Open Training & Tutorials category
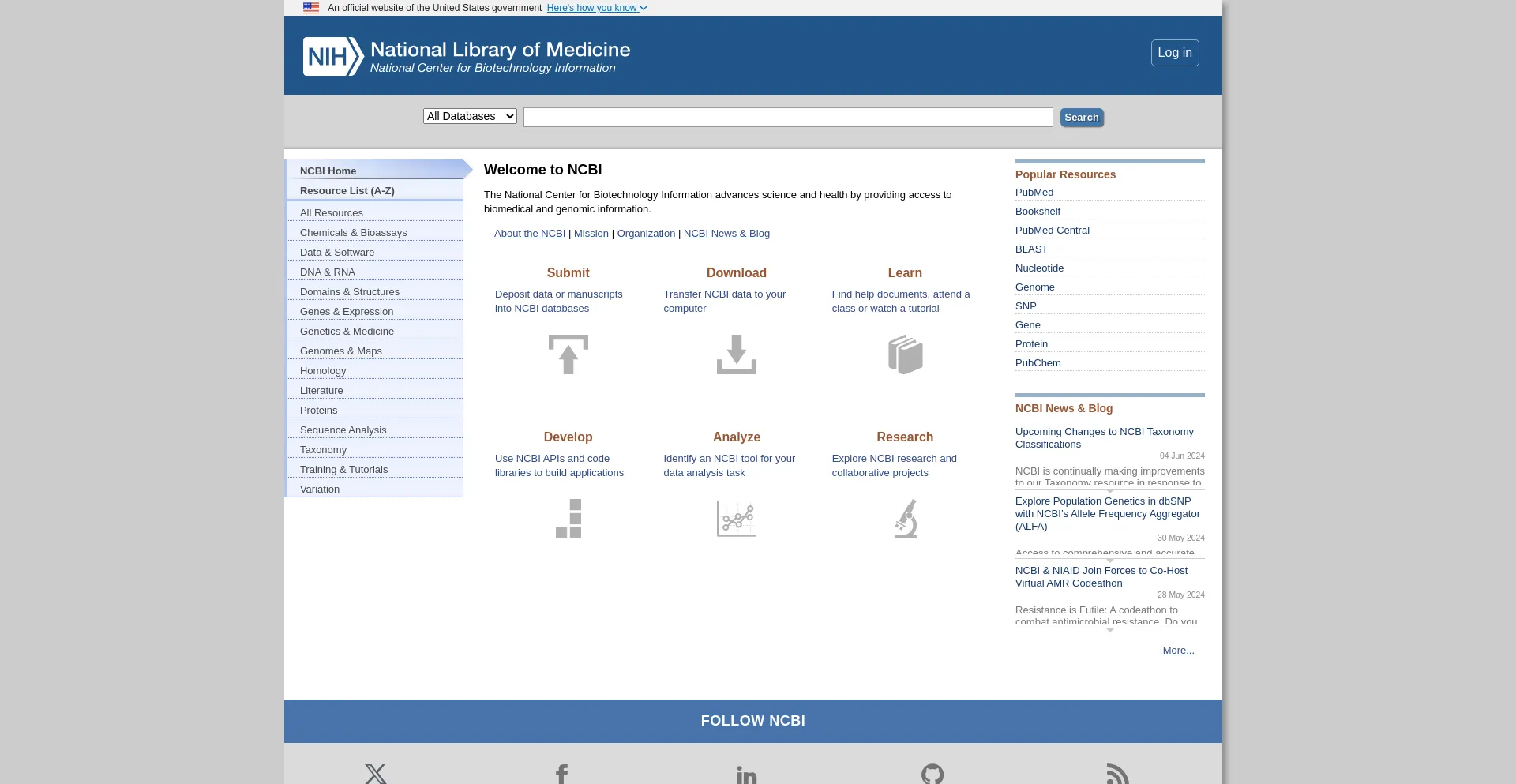 376,469
